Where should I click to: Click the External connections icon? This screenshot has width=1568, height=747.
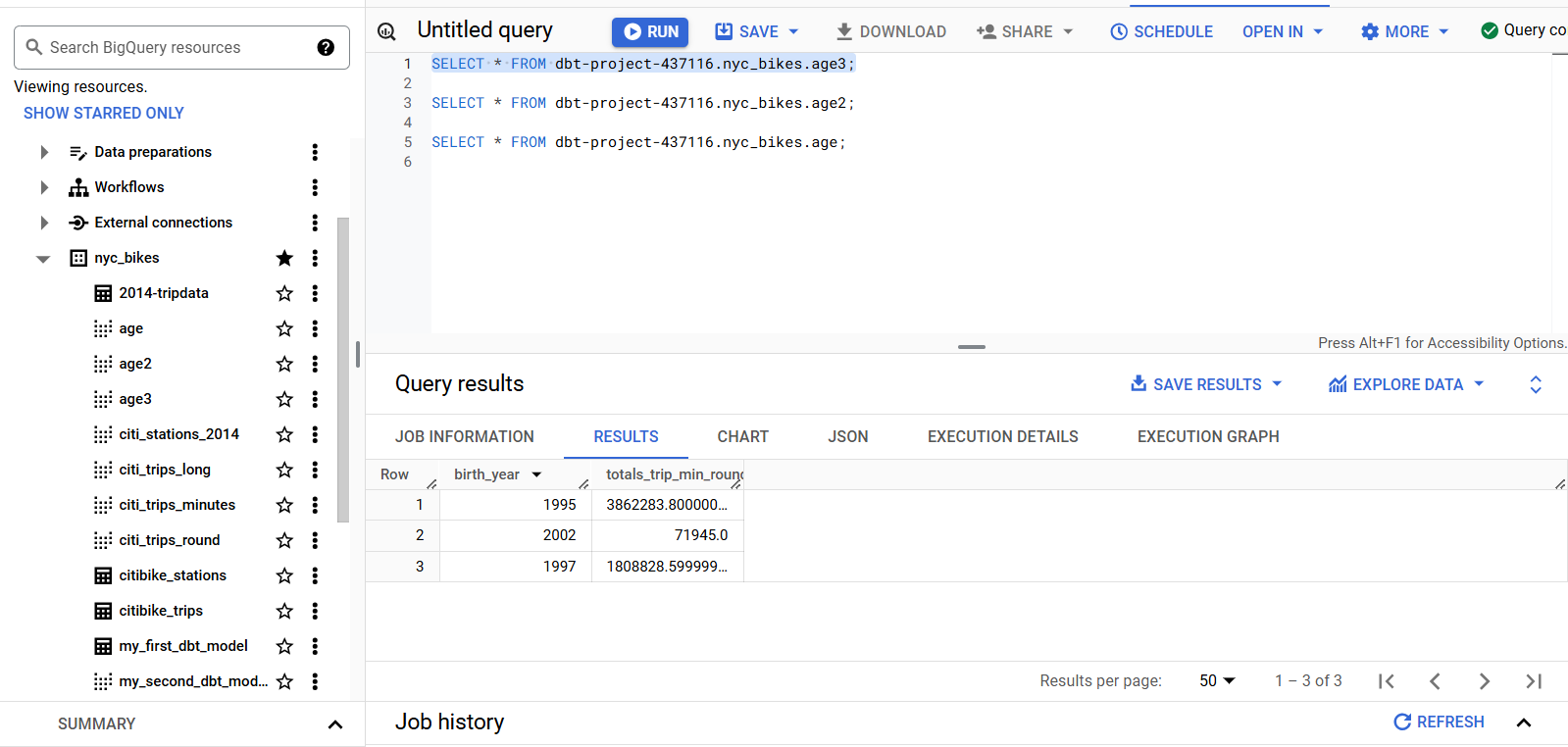click(x=78, y=223)
